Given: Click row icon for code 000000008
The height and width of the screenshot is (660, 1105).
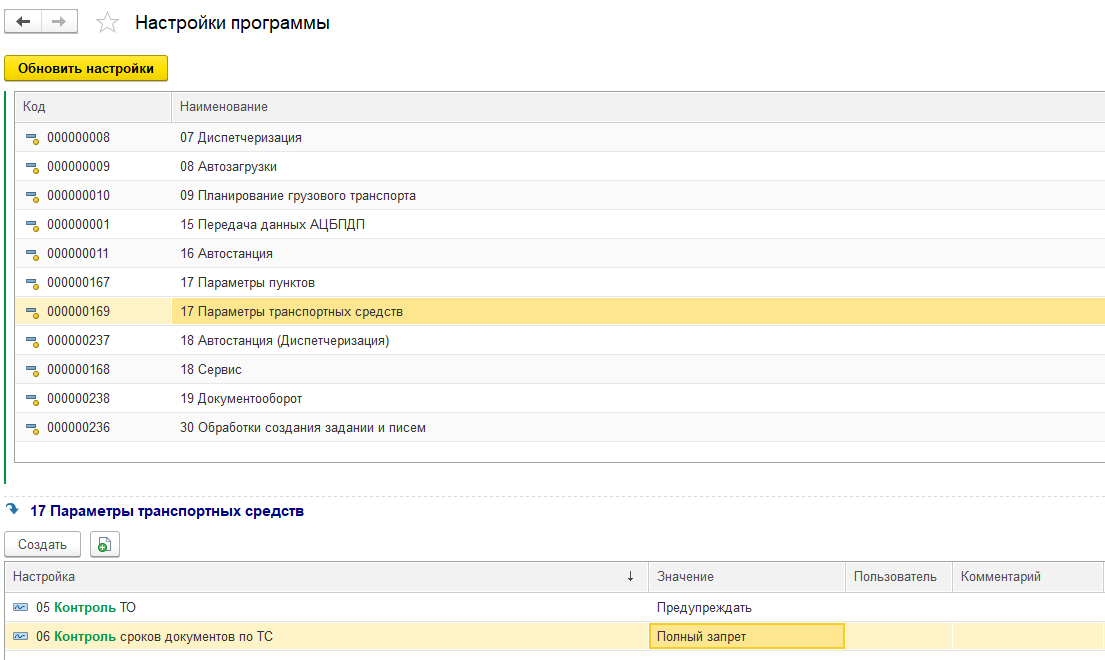Looking at the screenshot, I should tap(31, 138).
